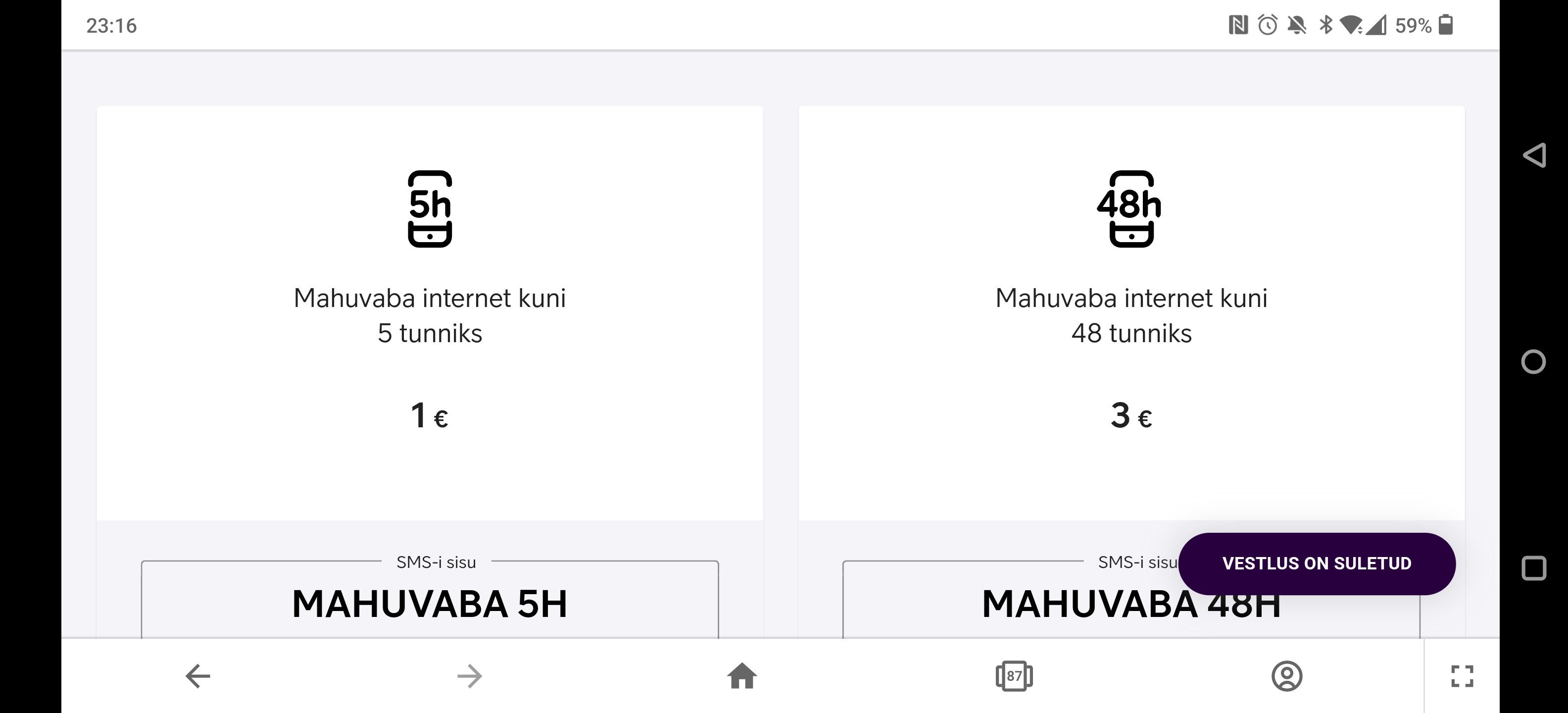
Task: Select the MAHUVABA 48H SMS content box
Action: [1131, 599]
